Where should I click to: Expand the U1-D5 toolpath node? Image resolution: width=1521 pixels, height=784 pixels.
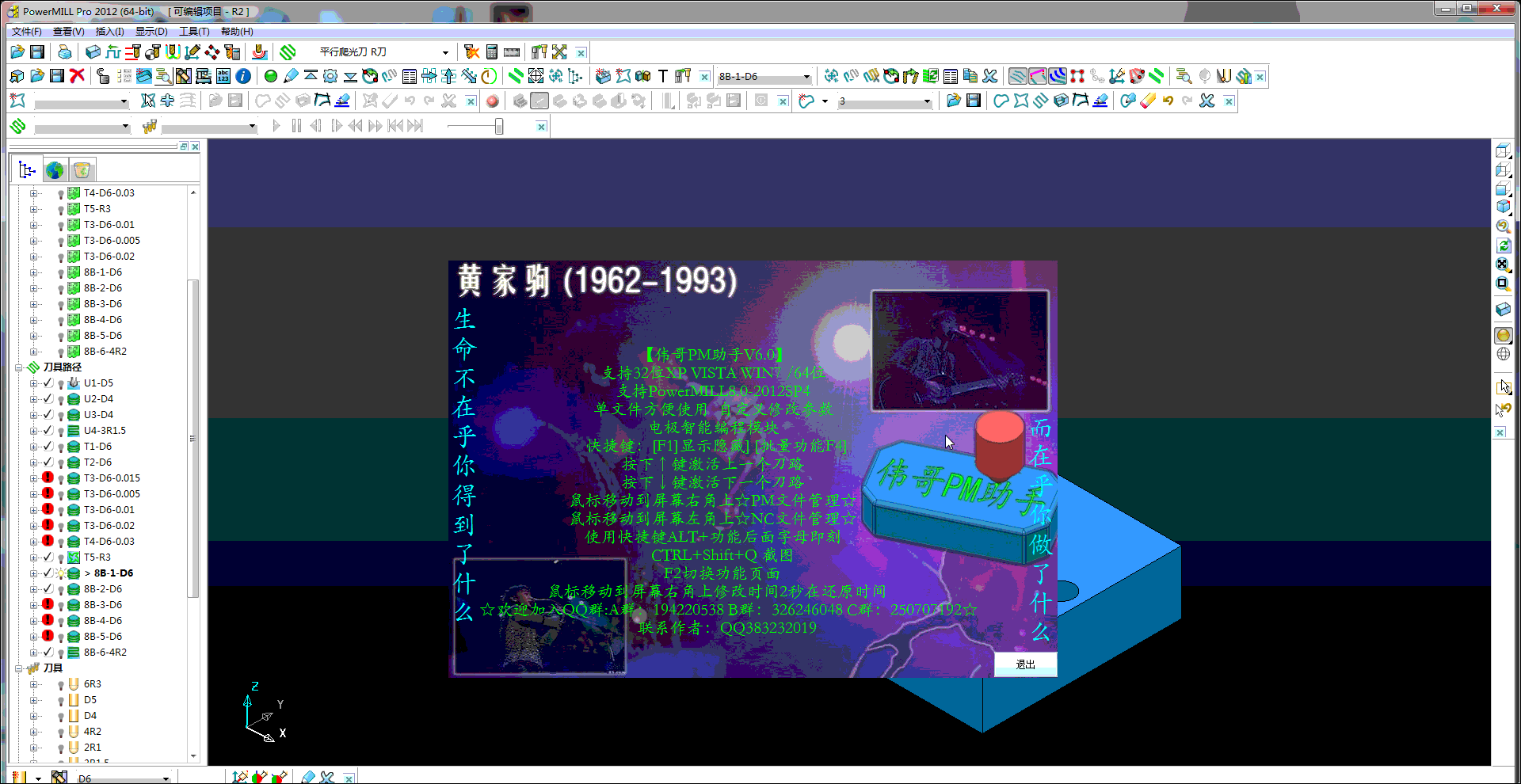pyautogui.click(x=33, y=383)
